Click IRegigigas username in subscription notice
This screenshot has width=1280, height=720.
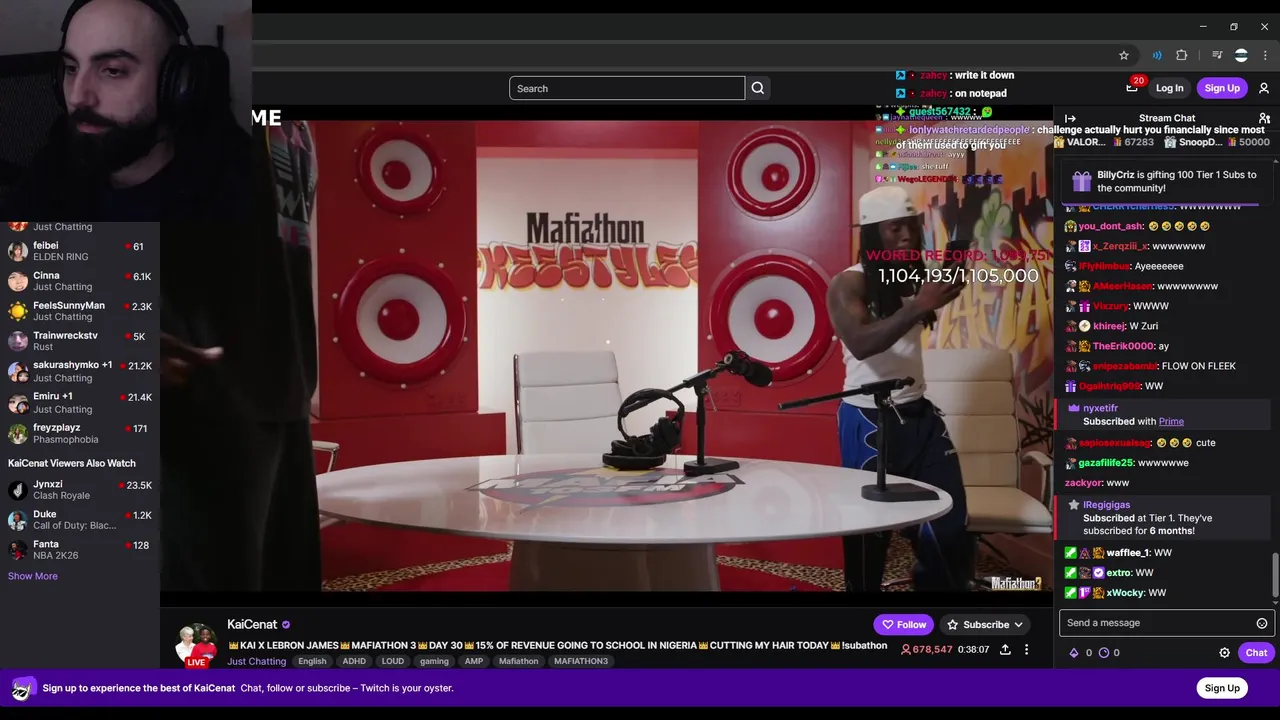pos(1106,505)
